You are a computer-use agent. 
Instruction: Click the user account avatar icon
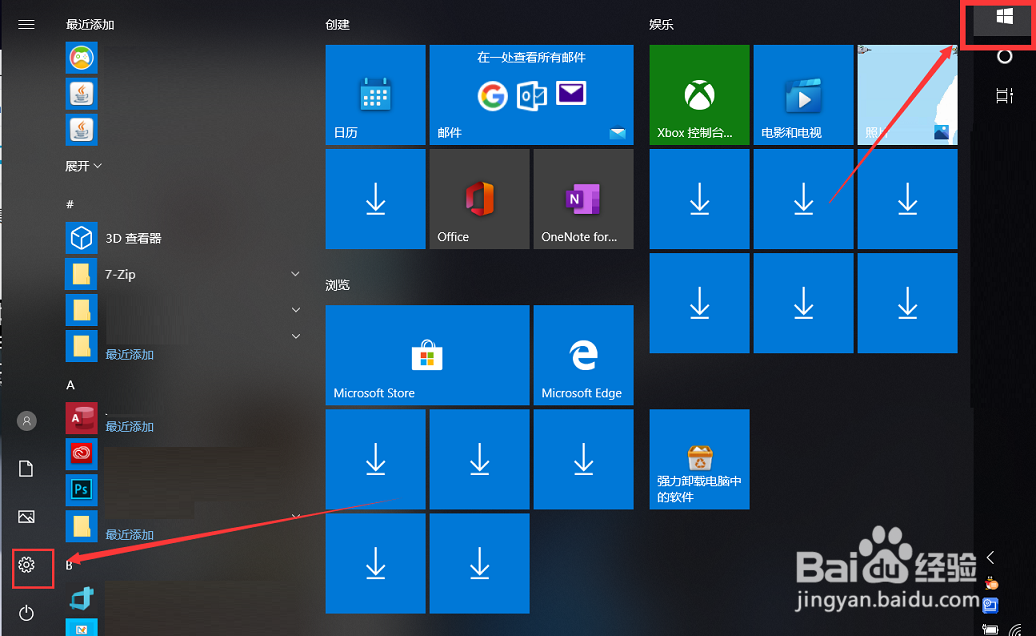[x=26, y=421]
